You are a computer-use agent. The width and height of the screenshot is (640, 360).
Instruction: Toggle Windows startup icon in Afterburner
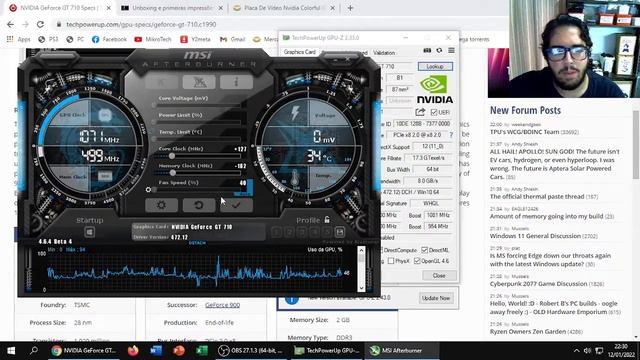pyautogui.click(x=89, y=232)
